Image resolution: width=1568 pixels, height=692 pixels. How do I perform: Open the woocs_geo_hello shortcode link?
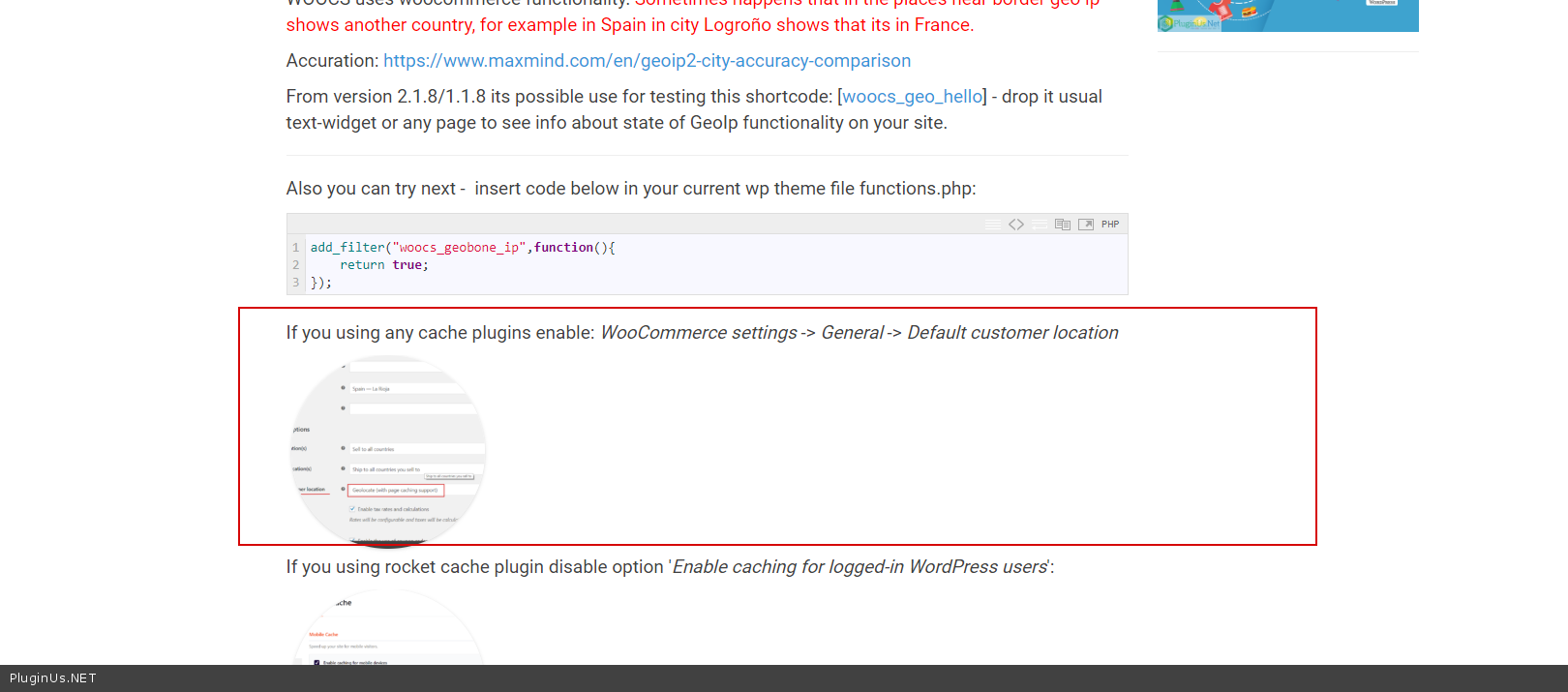[912, 97]
